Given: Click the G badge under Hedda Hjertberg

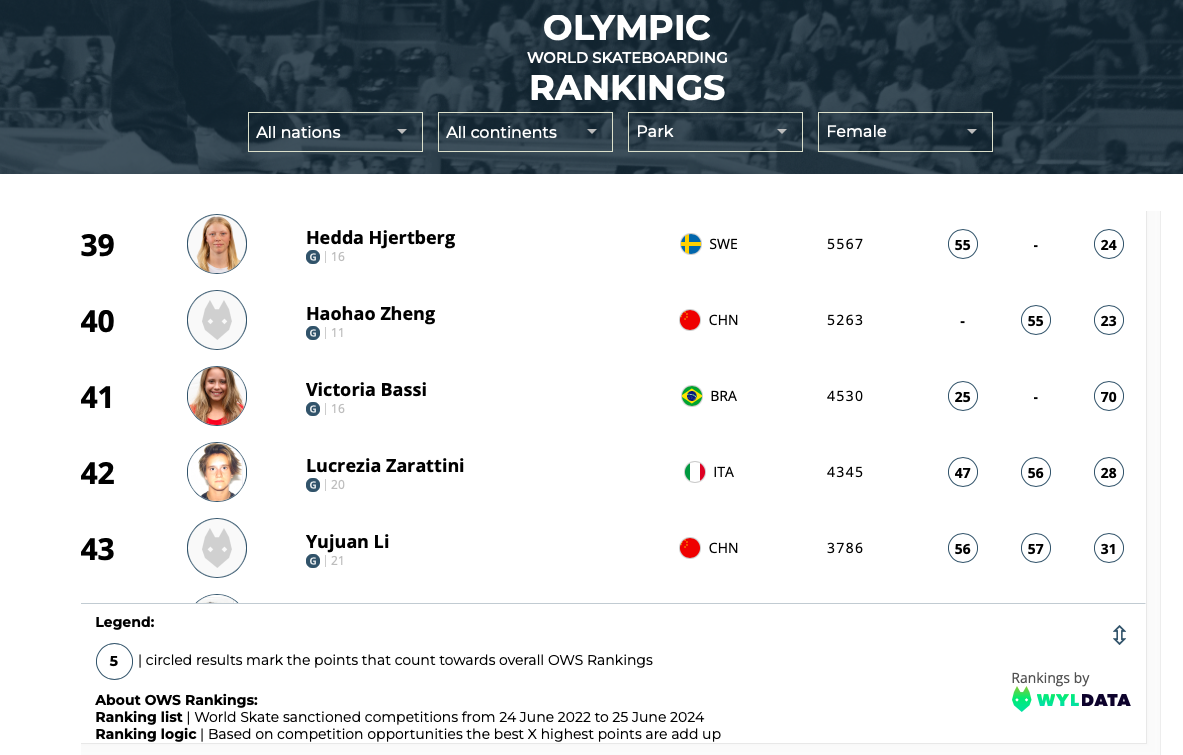Looking at the screenshot, I should click(x=313, y=257).
